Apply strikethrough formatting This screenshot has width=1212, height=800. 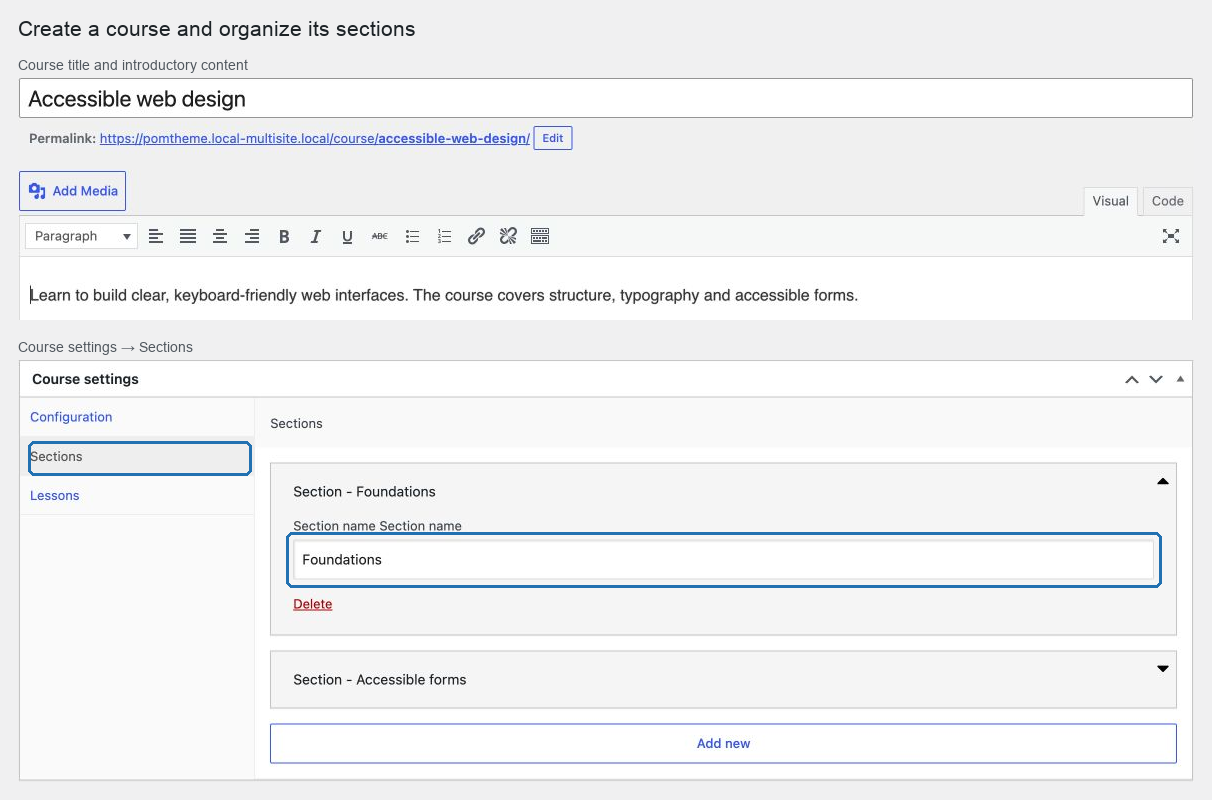[380, 236]
